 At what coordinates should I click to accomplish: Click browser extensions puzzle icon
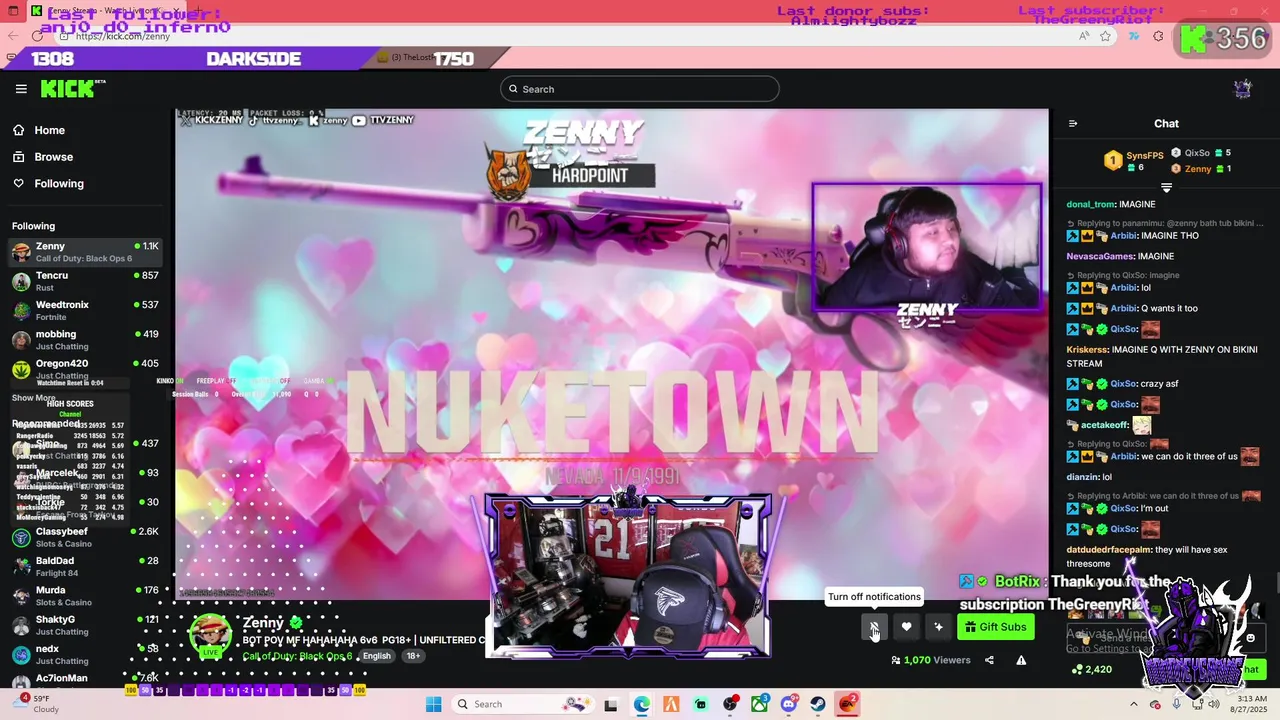[1158, 36]
